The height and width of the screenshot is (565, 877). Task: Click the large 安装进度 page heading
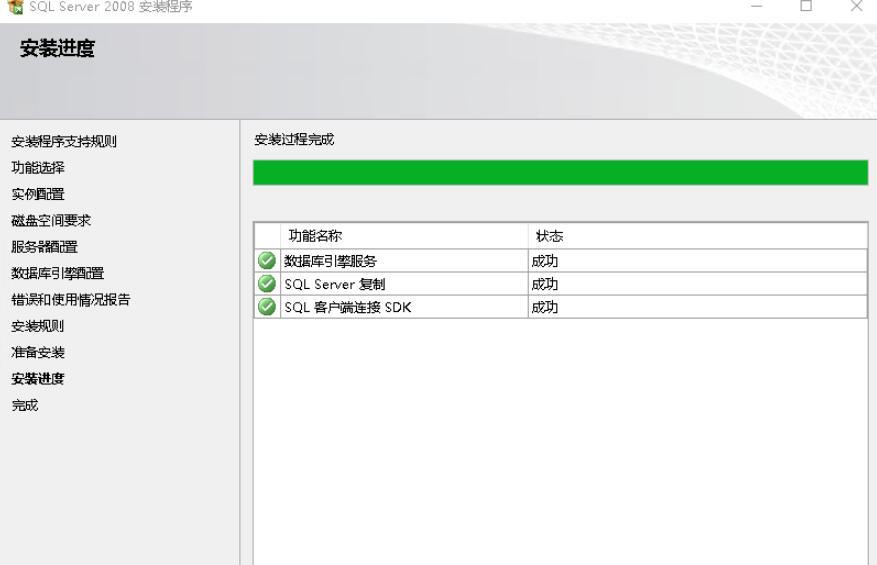coord(58,48)
